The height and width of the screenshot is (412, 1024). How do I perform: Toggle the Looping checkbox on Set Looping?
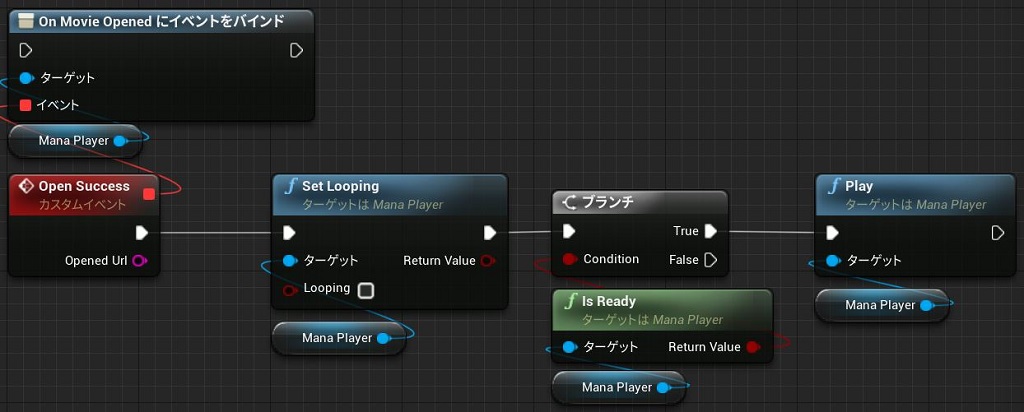tap(366, 290)
